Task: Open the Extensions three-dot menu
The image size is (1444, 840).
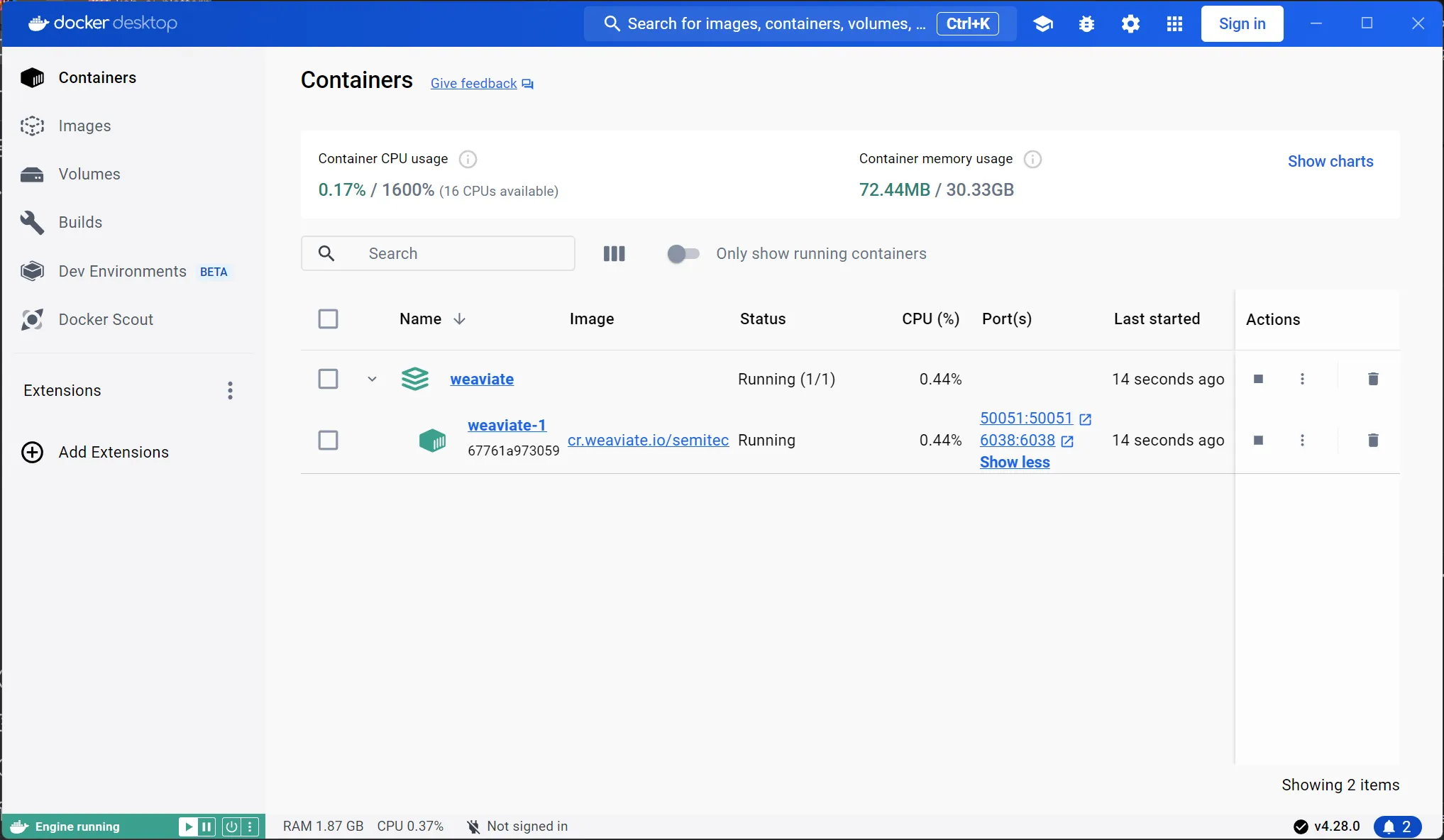Action: 230,390
